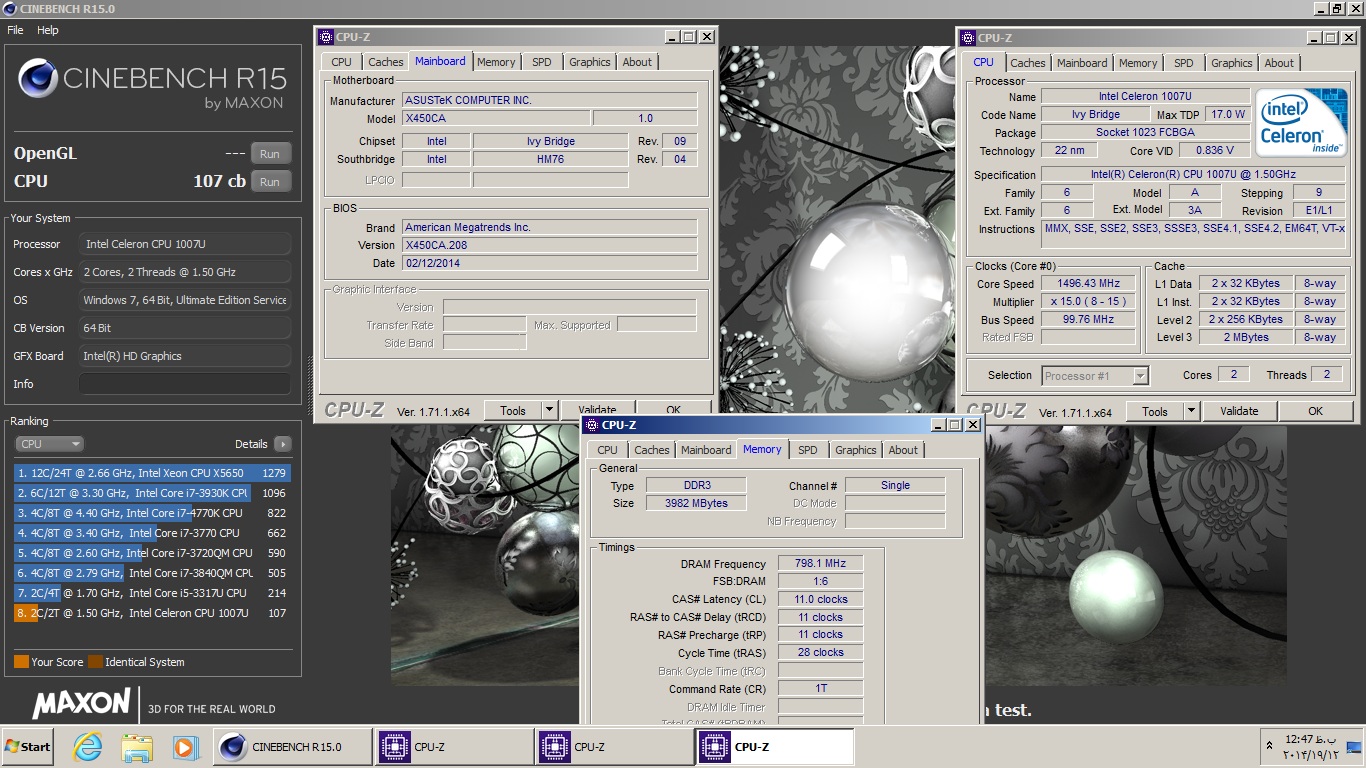Open SPD tab in Mainboard CPU-Z window
This screenshot has width=1366, height=768.
pyautogui.click(x=542, y=62)
